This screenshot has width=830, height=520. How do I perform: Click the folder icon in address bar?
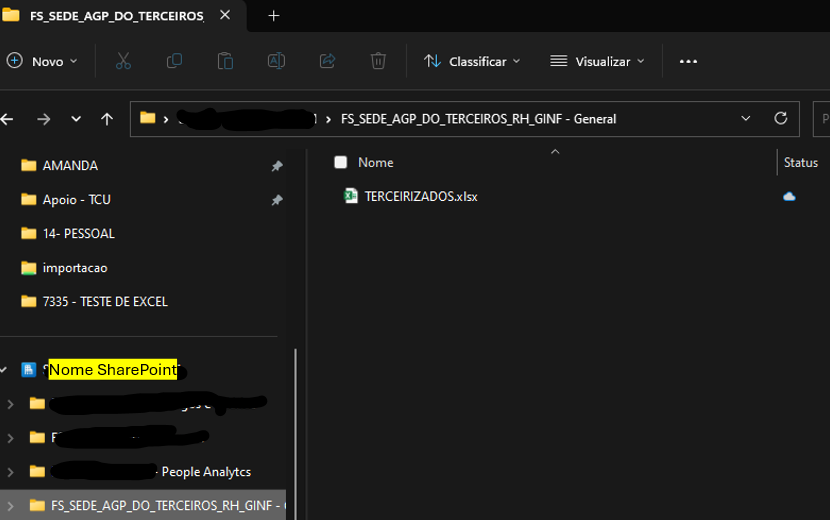coord(148,118)
